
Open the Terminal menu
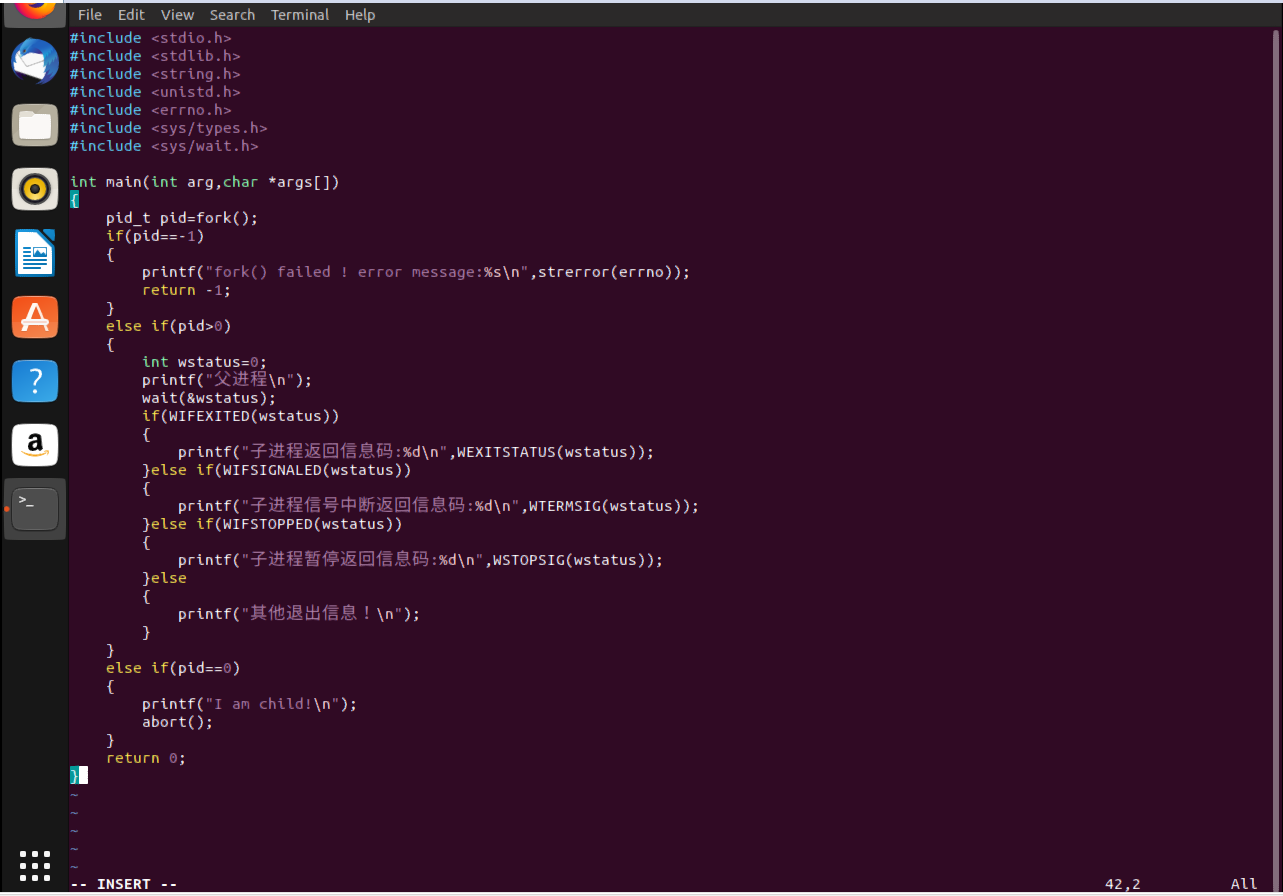(x=300, y=15)
